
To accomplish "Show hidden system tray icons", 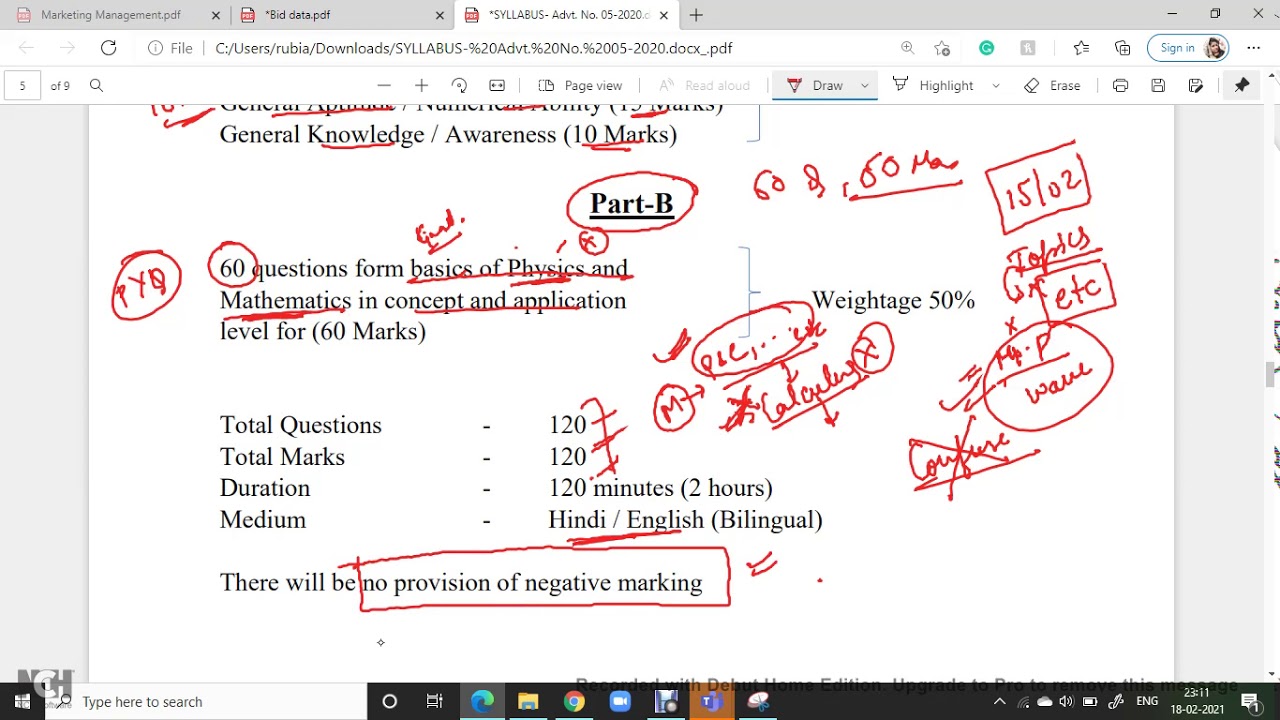I will tap(999, 701).
